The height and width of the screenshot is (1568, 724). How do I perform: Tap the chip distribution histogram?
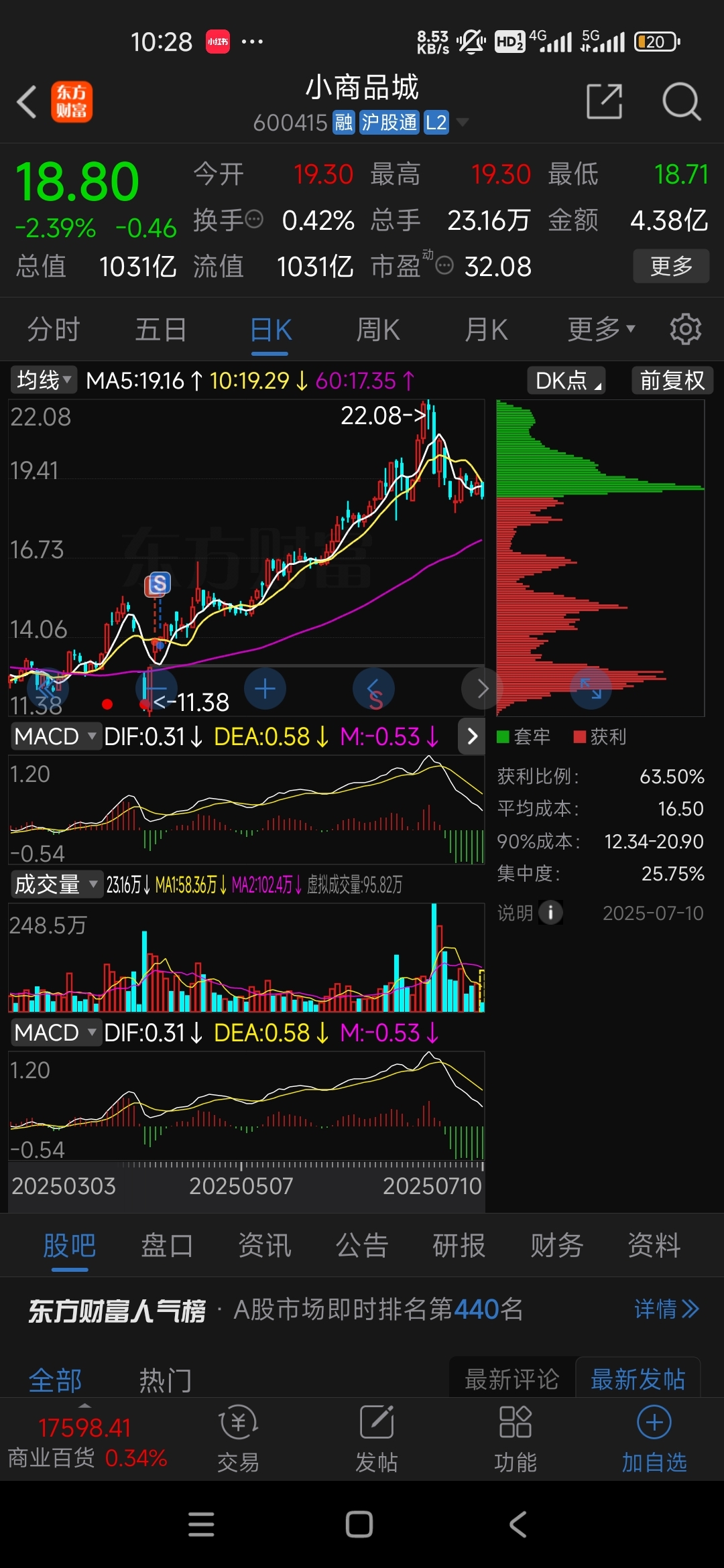(x=600, y=558)
